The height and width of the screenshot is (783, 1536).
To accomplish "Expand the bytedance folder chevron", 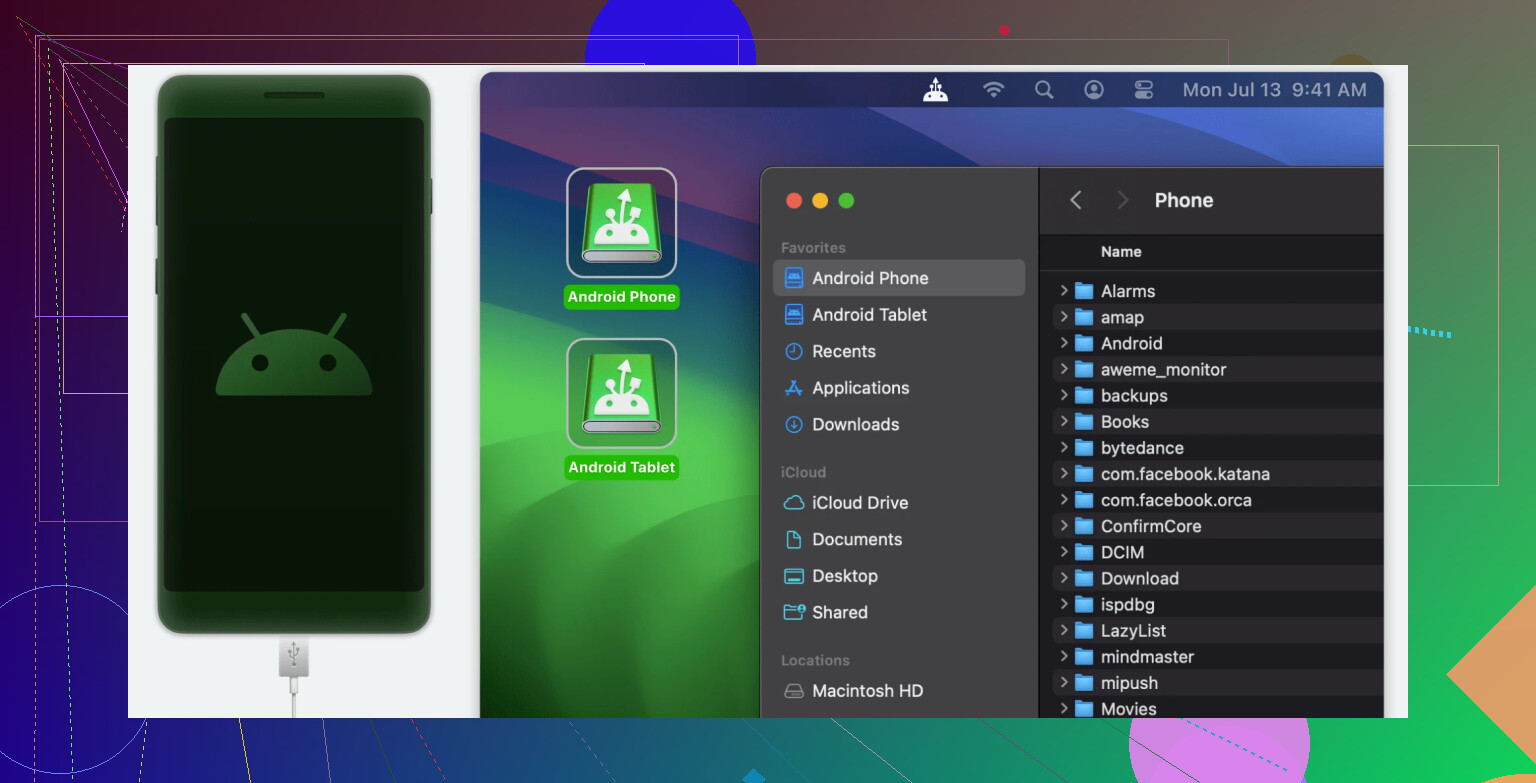I will (x=1063, y=448).
